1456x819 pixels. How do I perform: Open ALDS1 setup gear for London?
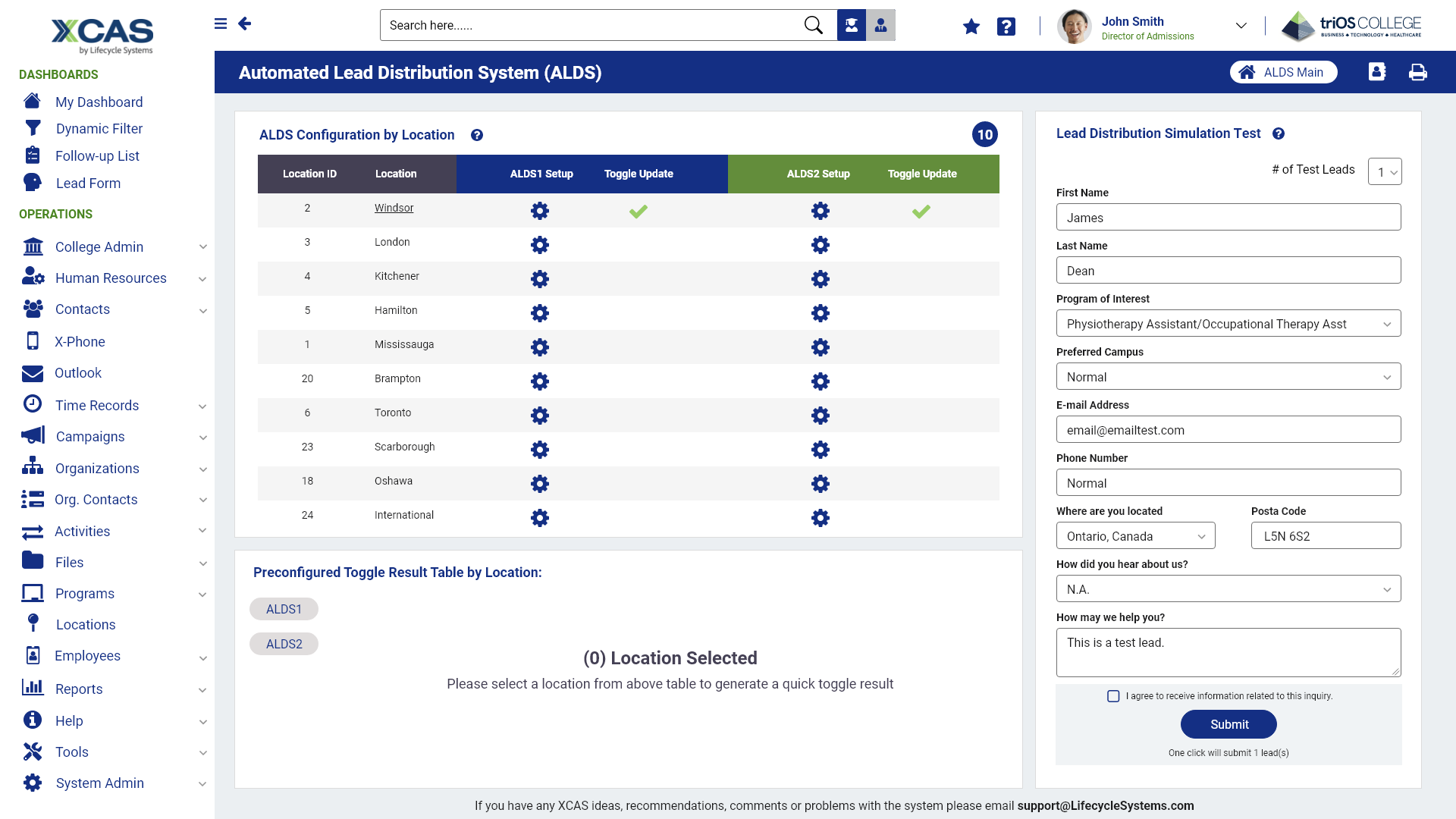point(539,245)
